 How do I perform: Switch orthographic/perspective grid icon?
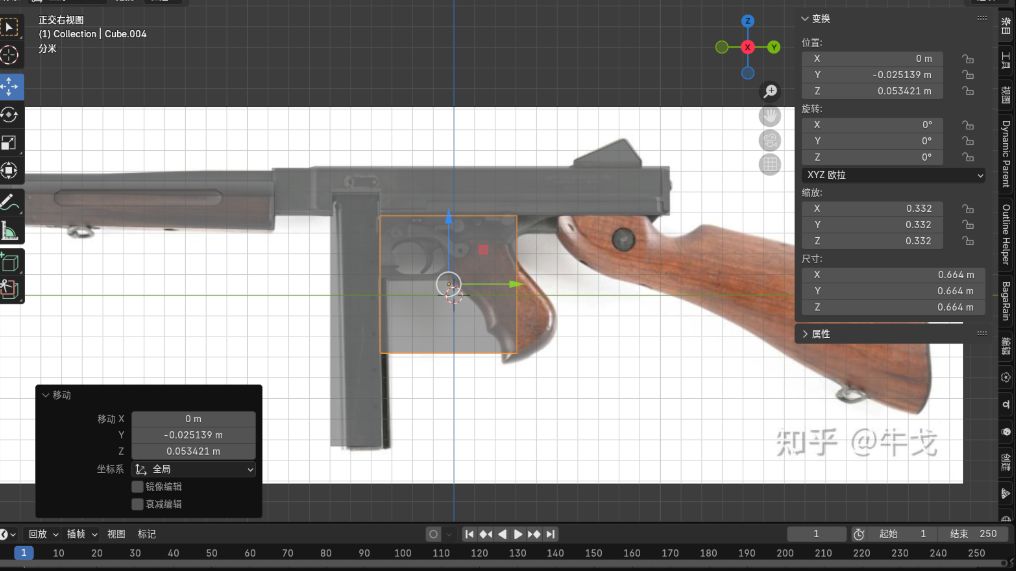[770, 164]
